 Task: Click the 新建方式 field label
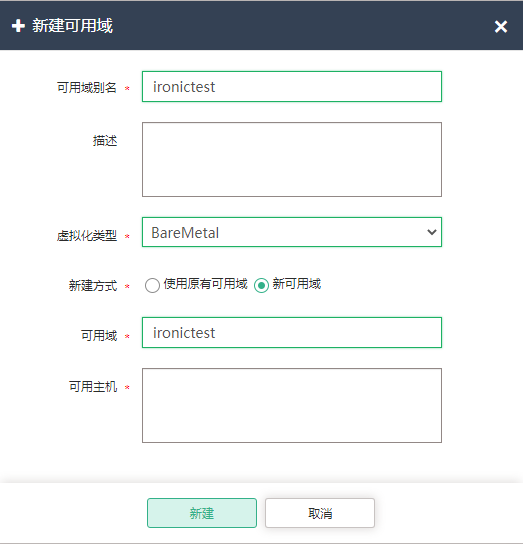[93, 286]
